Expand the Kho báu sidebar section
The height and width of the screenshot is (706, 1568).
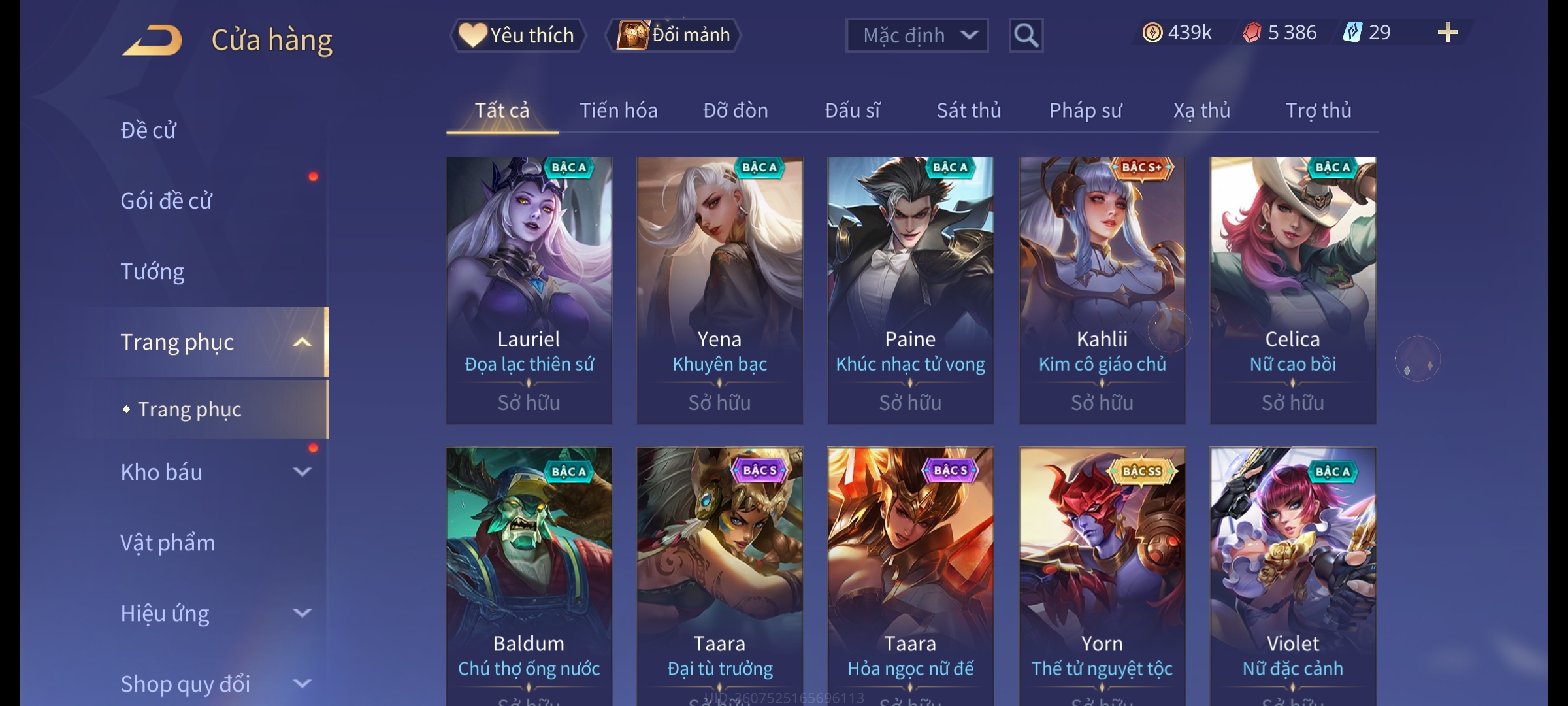[x=302, y=471]
